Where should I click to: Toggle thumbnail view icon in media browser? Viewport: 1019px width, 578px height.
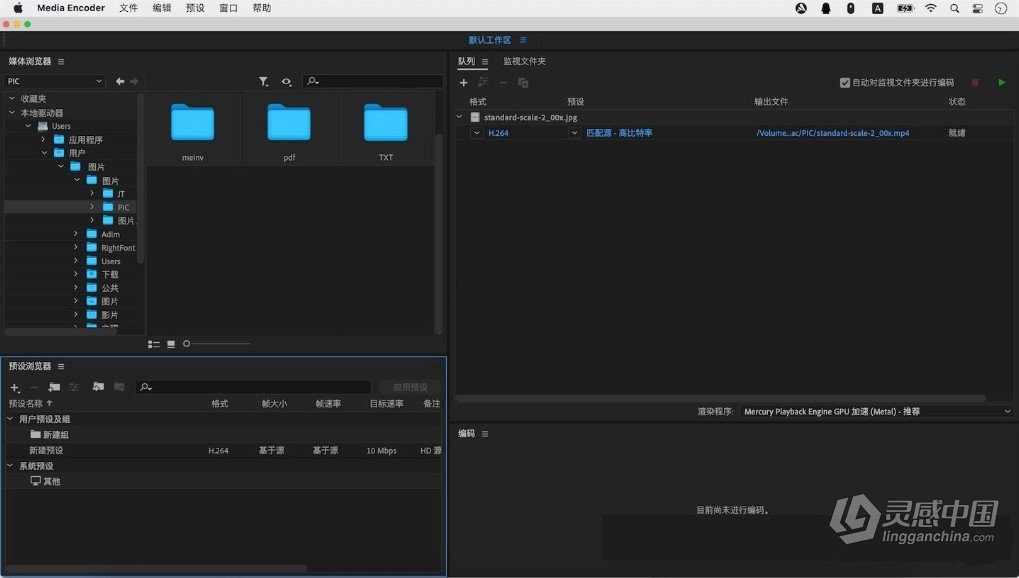pyautogui.click(x=170, y=343)
